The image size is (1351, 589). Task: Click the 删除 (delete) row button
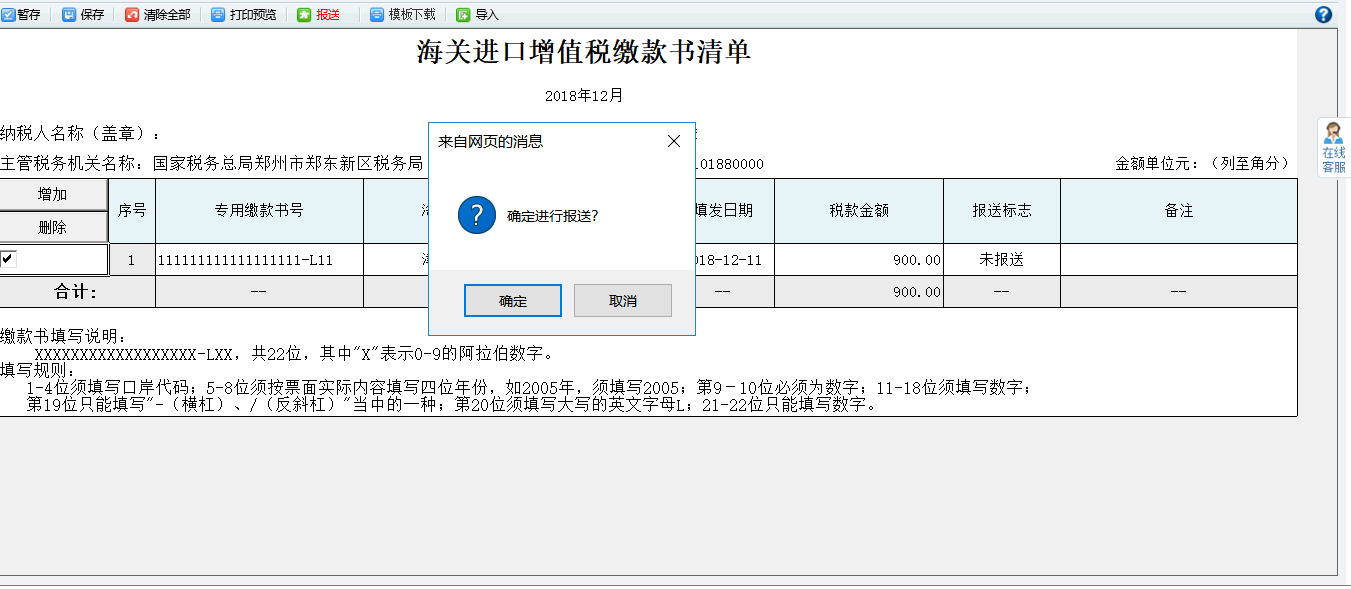54,226
